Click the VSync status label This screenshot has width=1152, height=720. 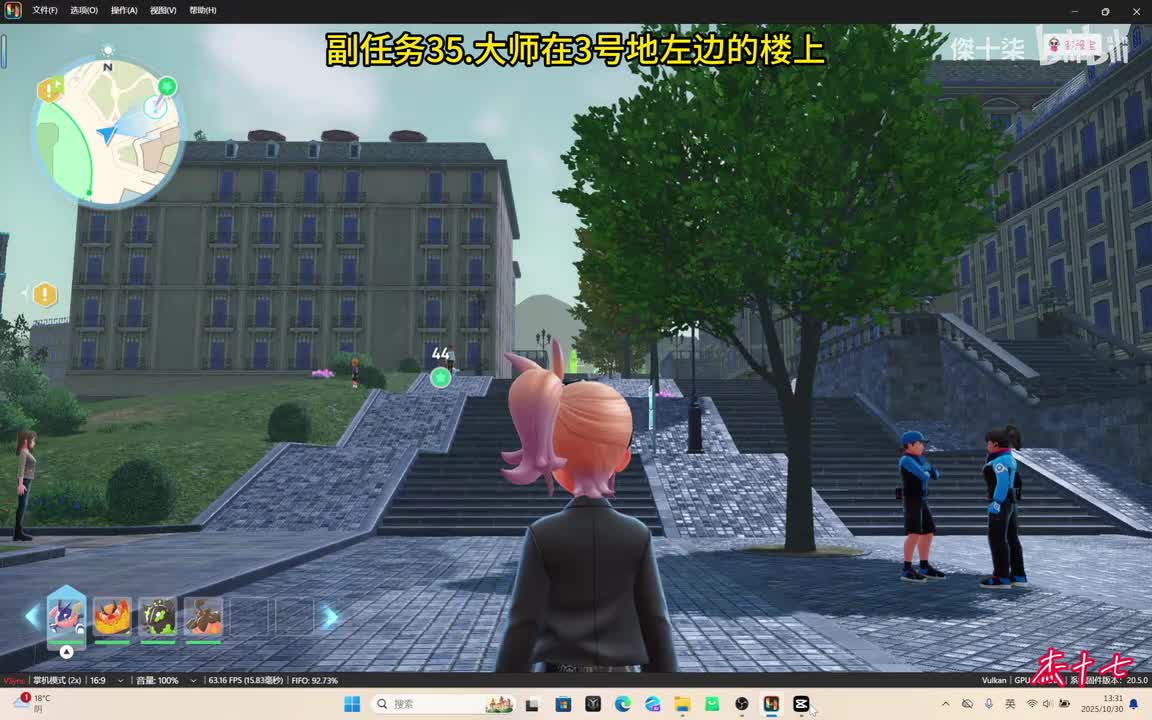pos(14,680)
